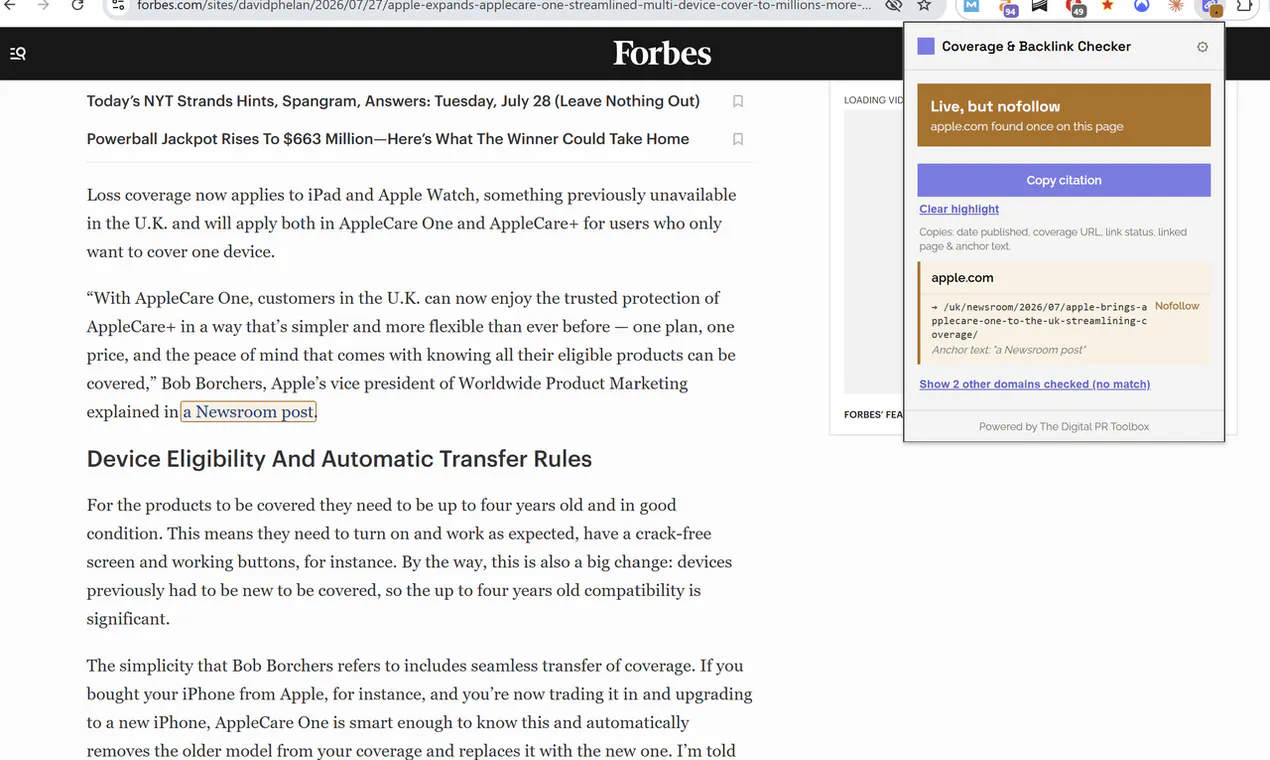Click the Forbes URL address bar
Screen dimensions: 1270x760
tap(504, 6)
